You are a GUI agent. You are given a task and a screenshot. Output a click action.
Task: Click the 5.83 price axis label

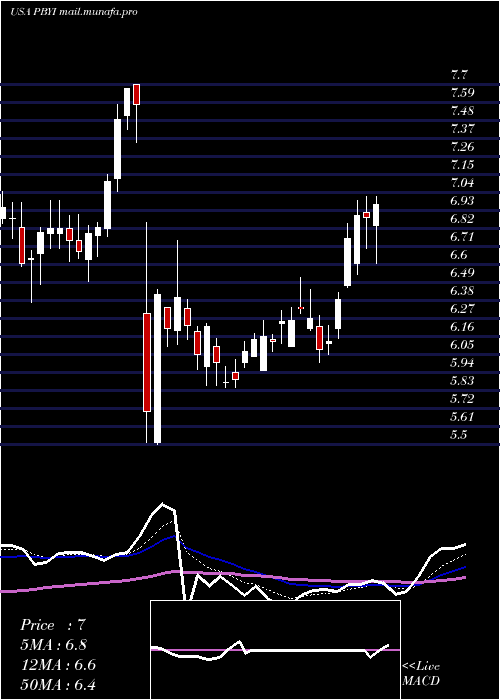pyautogui.click(x=462, y=380)
